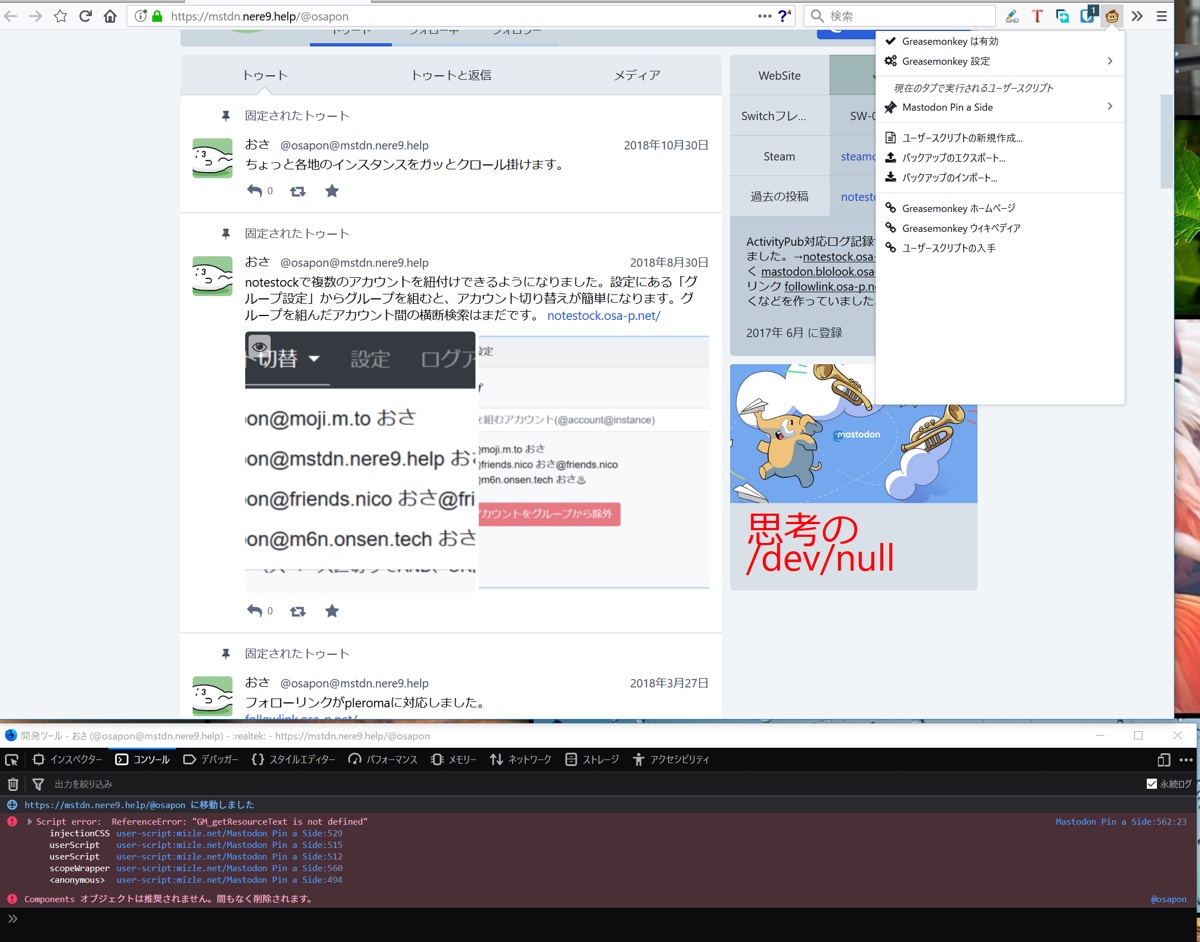Image resolution: width=1200 pixels, height=942 pixels.
Task: Switch to トゥート tab
Action: (265, 75)
